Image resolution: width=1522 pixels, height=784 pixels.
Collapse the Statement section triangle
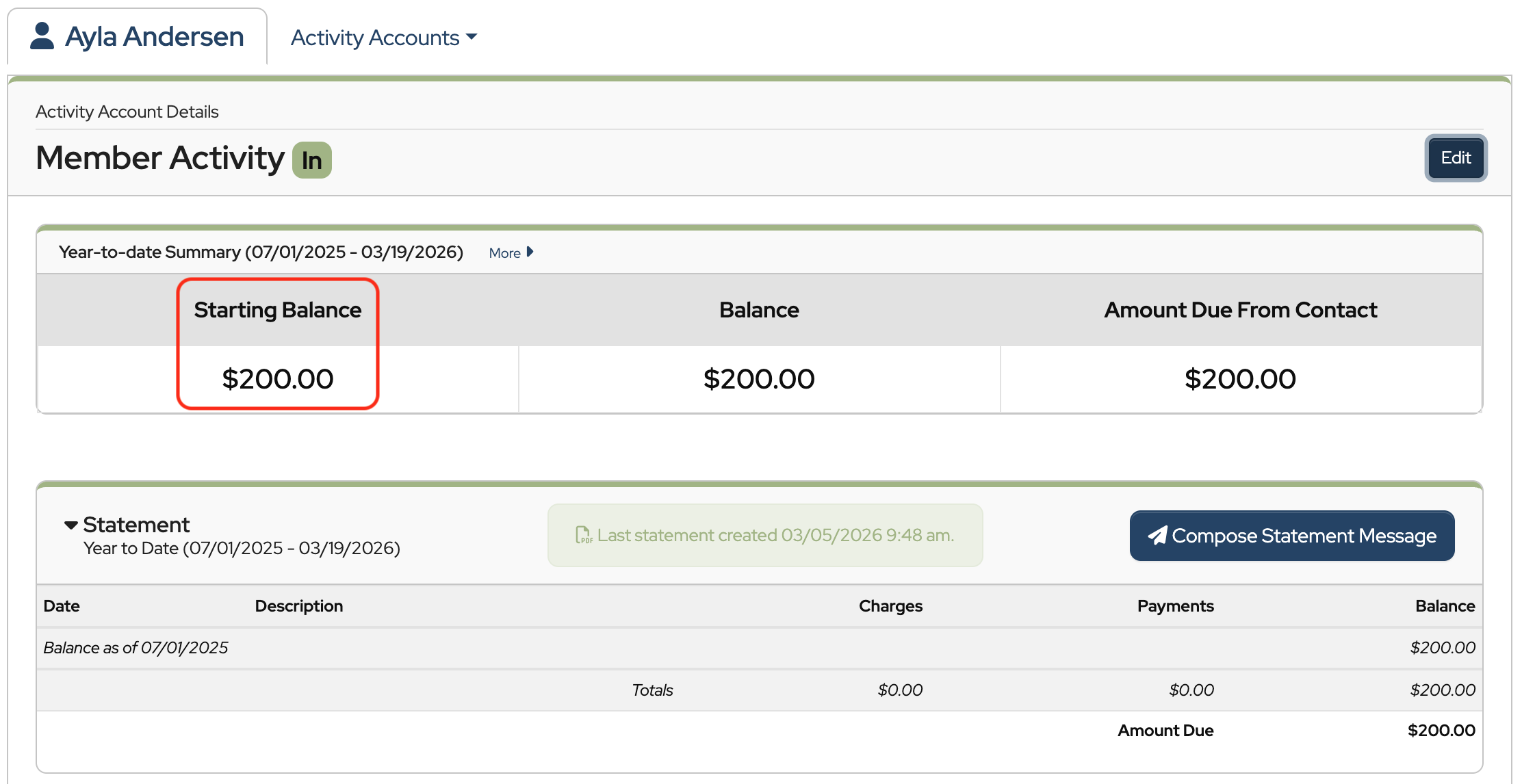[70, 525]
